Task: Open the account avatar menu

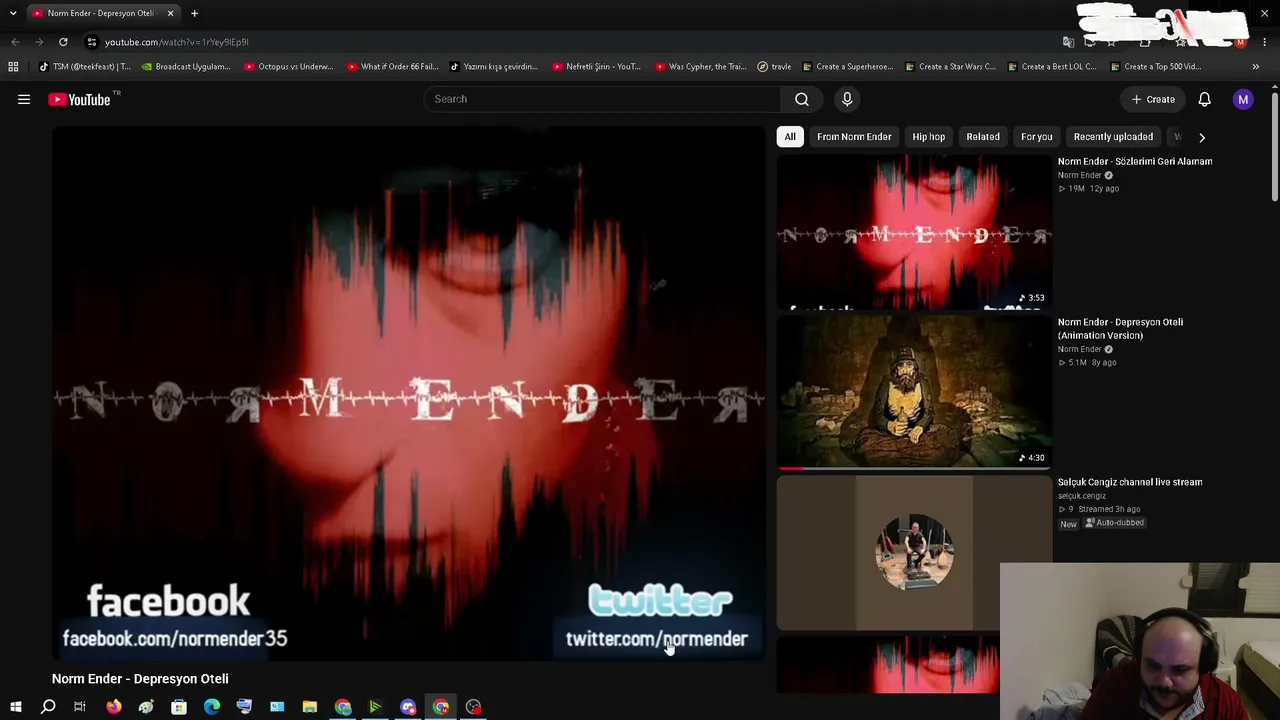Action: tap(1243, 99)
